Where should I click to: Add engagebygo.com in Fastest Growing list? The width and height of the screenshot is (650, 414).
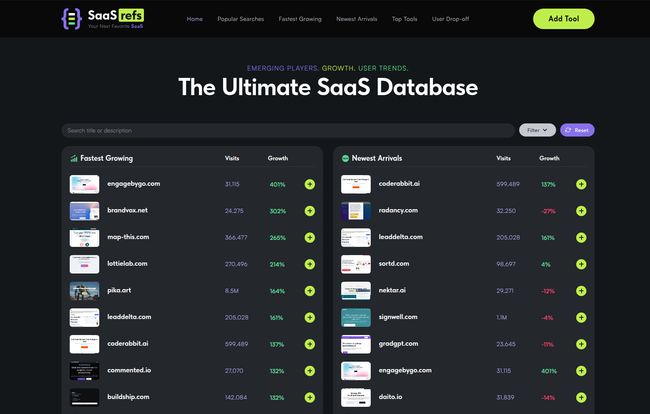click(310, 184)
